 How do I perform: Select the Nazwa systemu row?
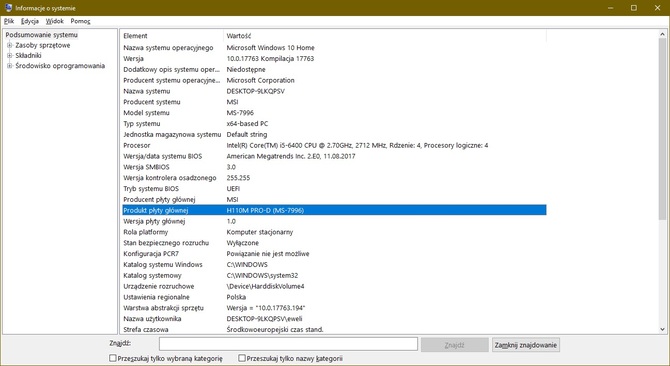(x=334, y=91)
